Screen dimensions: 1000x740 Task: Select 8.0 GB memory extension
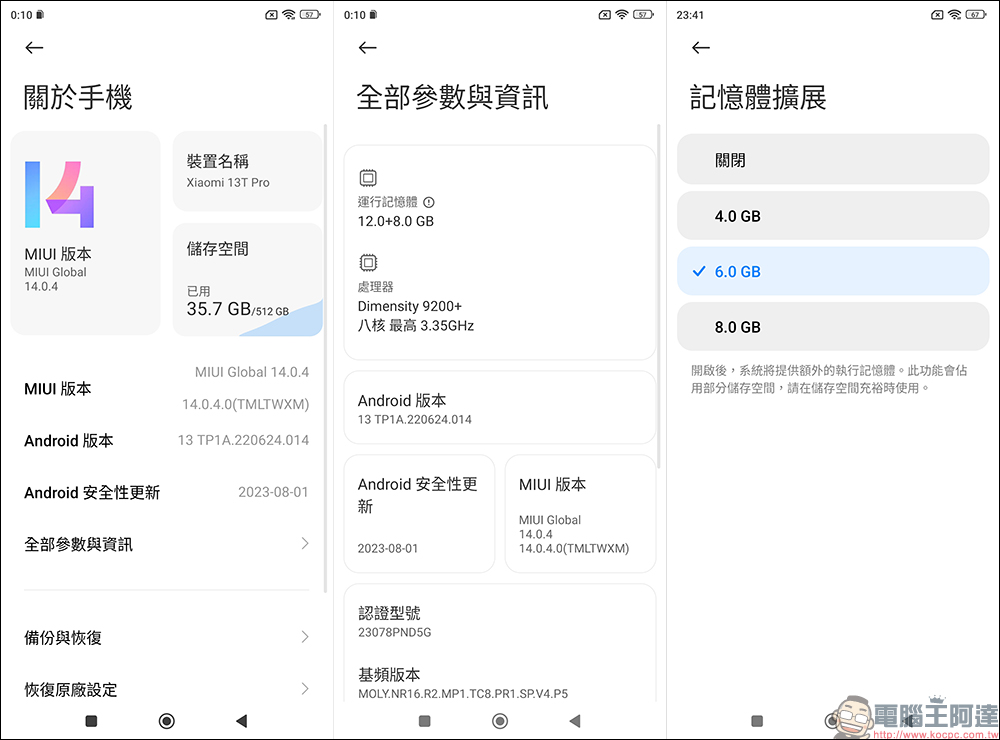(x=832, y=327)
